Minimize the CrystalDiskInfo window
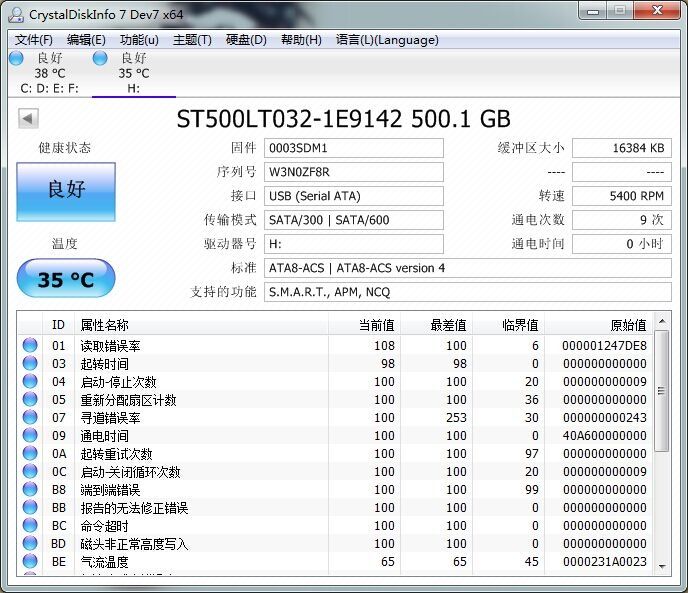Viewport: 688px width, 593px height. tap(593, 11)
